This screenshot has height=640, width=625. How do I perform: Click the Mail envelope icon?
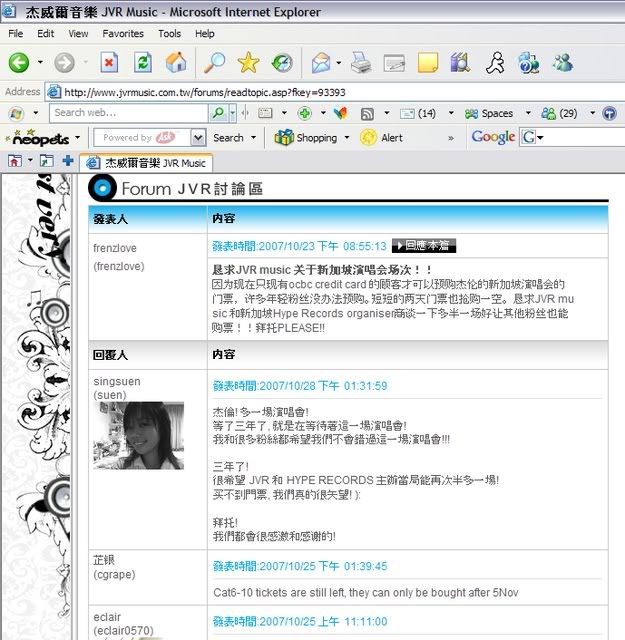coord(322,63)
